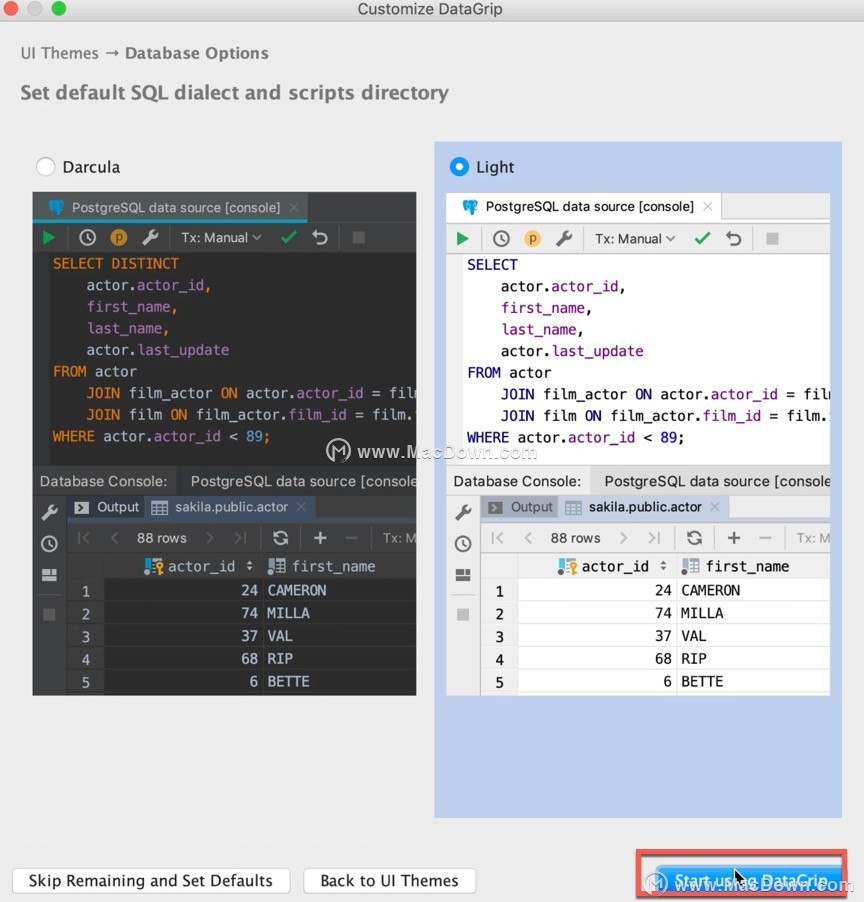Select sakila.public.actor tab in Darcula preview
864x902 pixels.
(x=230, y=507)
